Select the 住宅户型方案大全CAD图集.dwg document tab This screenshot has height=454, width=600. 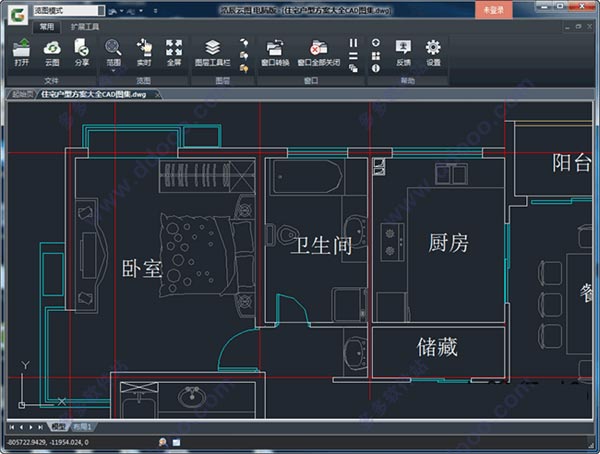pos(94,94)
